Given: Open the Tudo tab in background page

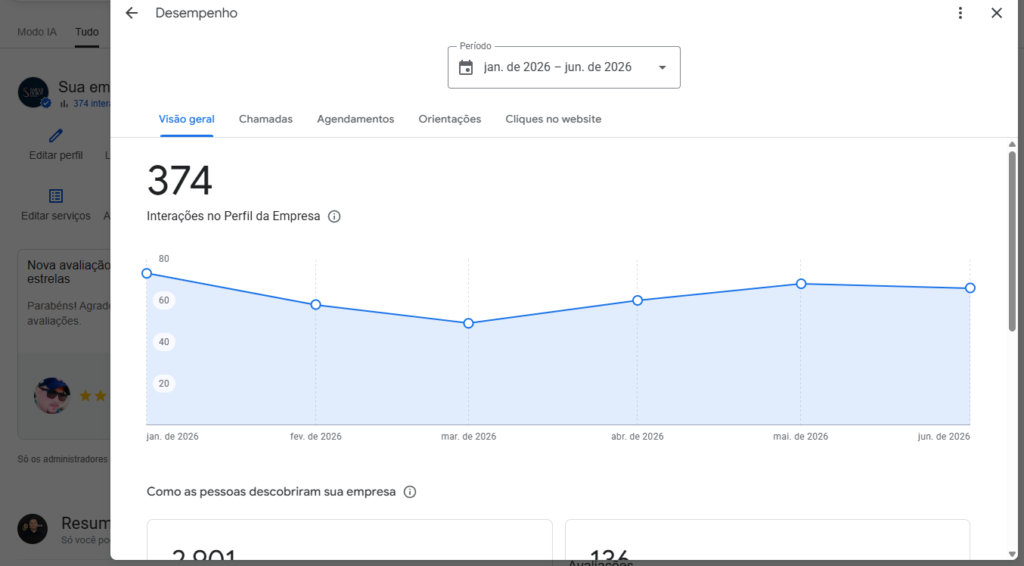Looking at the screenshot, I should click(87, 32).
